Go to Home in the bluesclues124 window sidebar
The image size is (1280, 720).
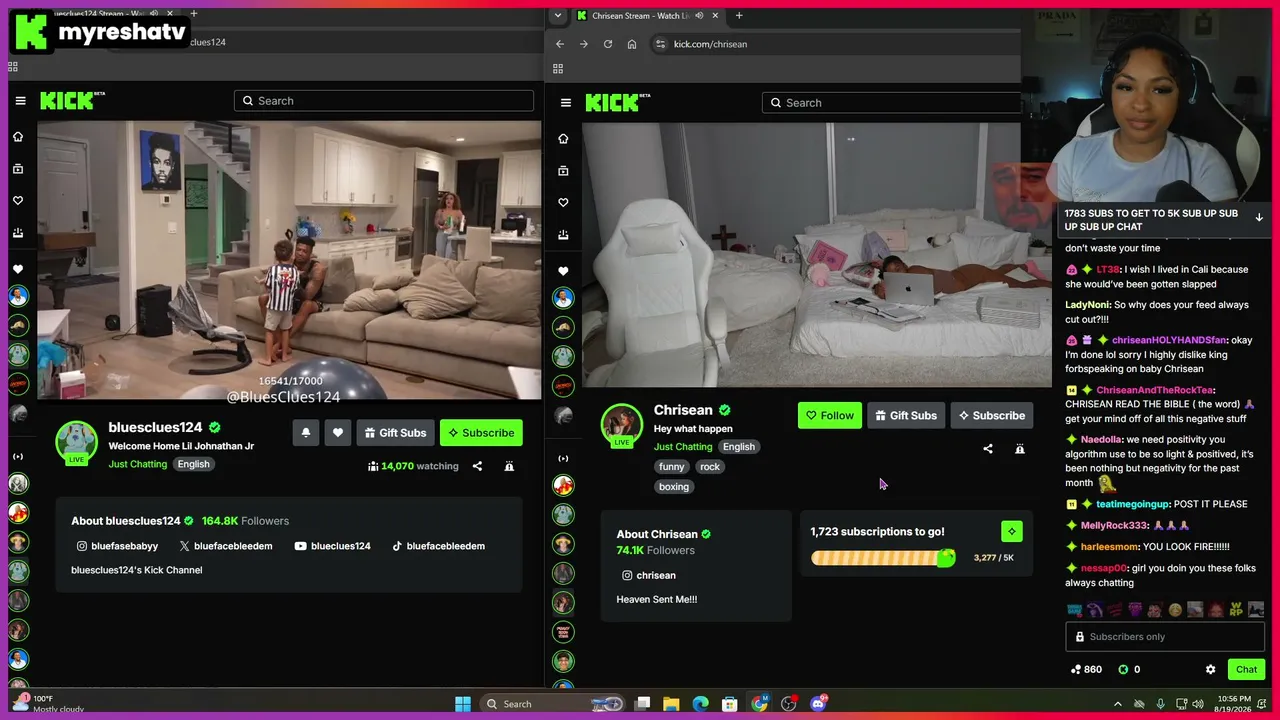18,137
